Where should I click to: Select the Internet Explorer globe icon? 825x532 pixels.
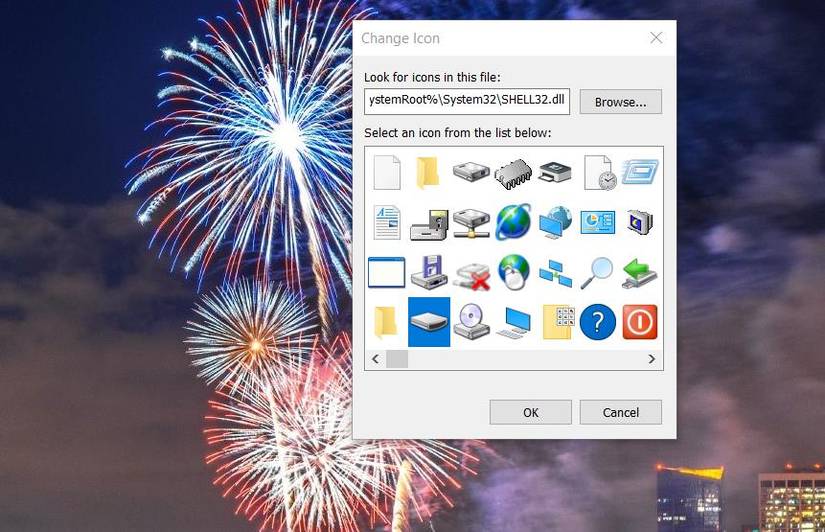point(513,222)
